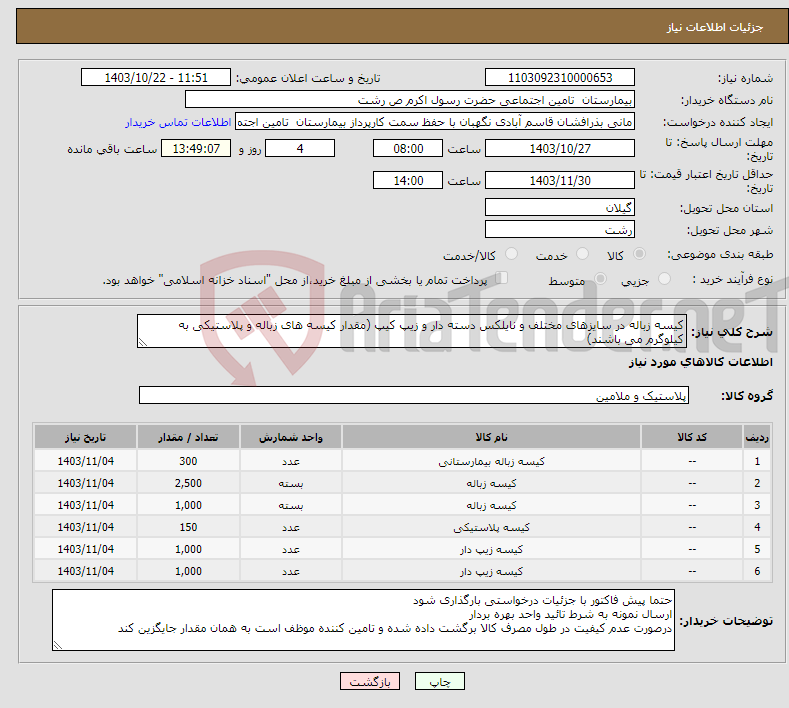Click the تاریخ نیاز column header
Viewport: 789px width, 708px height.
pos(86,437)
